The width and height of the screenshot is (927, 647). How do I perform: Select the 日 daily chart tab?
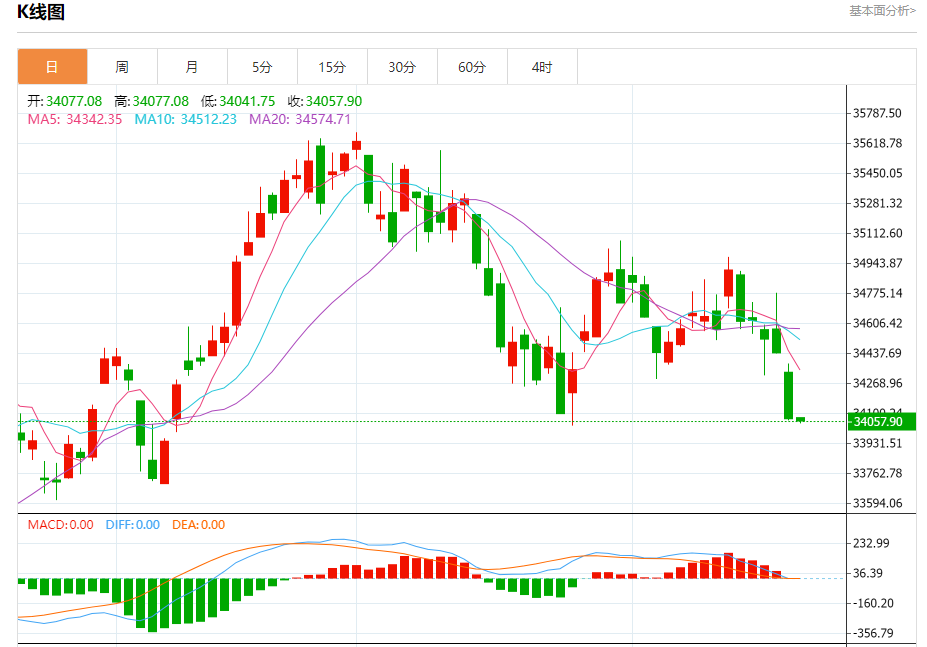pos(53,67)
